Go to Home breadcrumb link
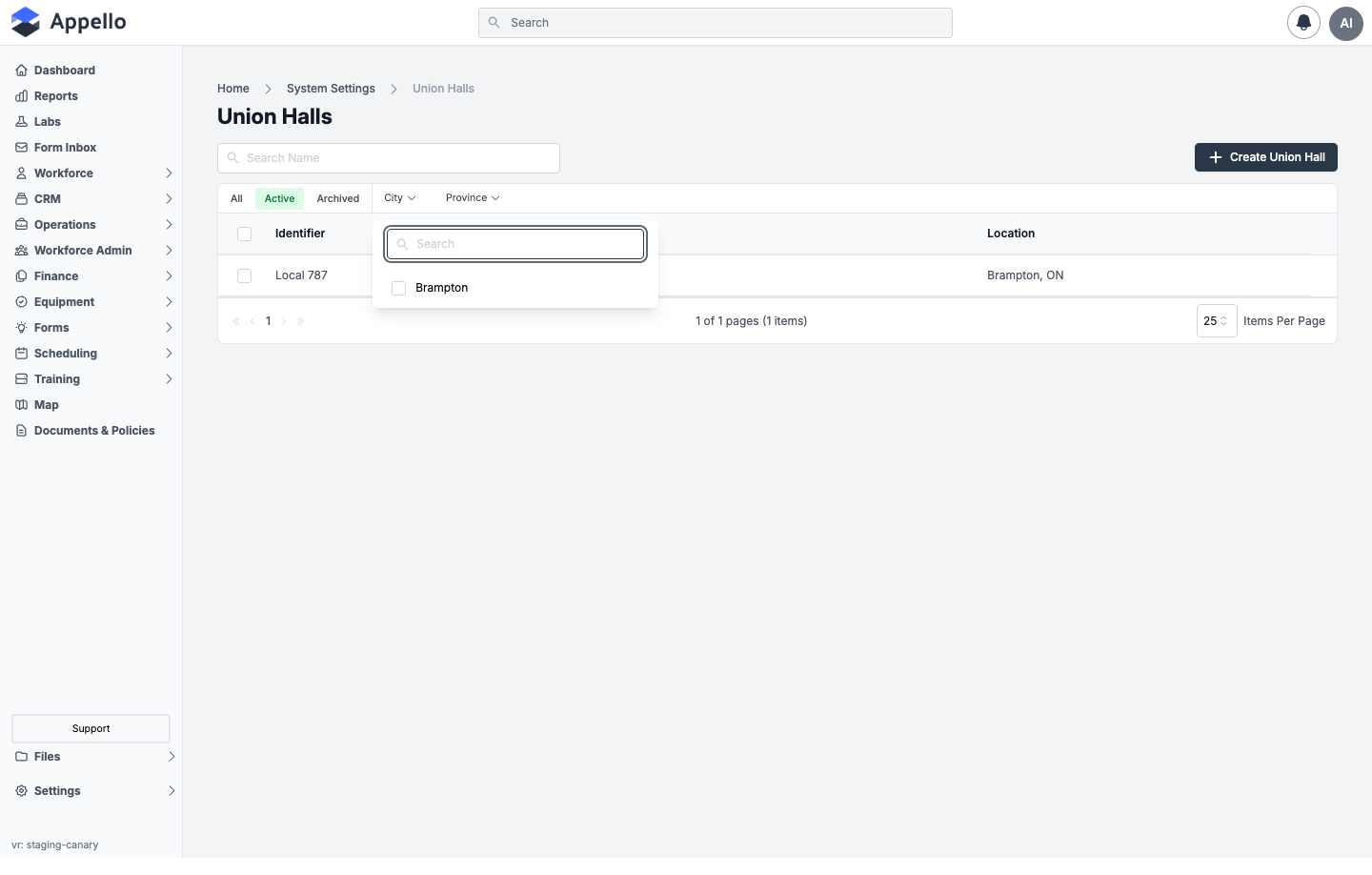Image resolution: width=1372 pixels, height=875 pixels. pyautogui.click(x=233, y=89)
